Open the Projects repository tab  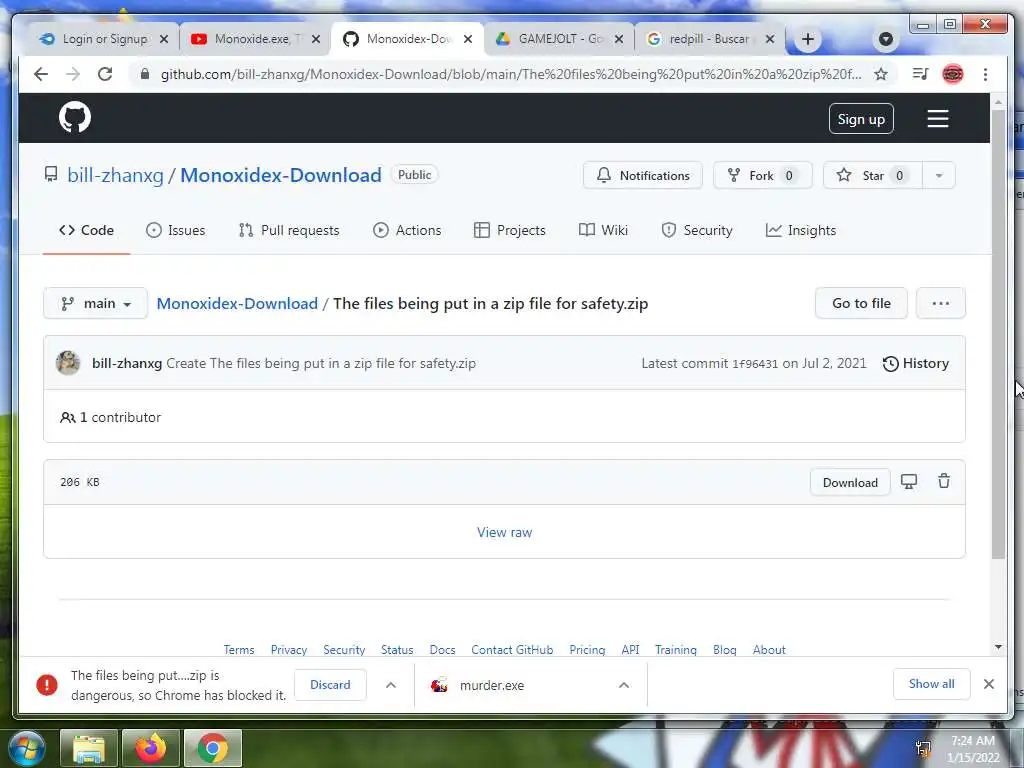pos(509,231)
